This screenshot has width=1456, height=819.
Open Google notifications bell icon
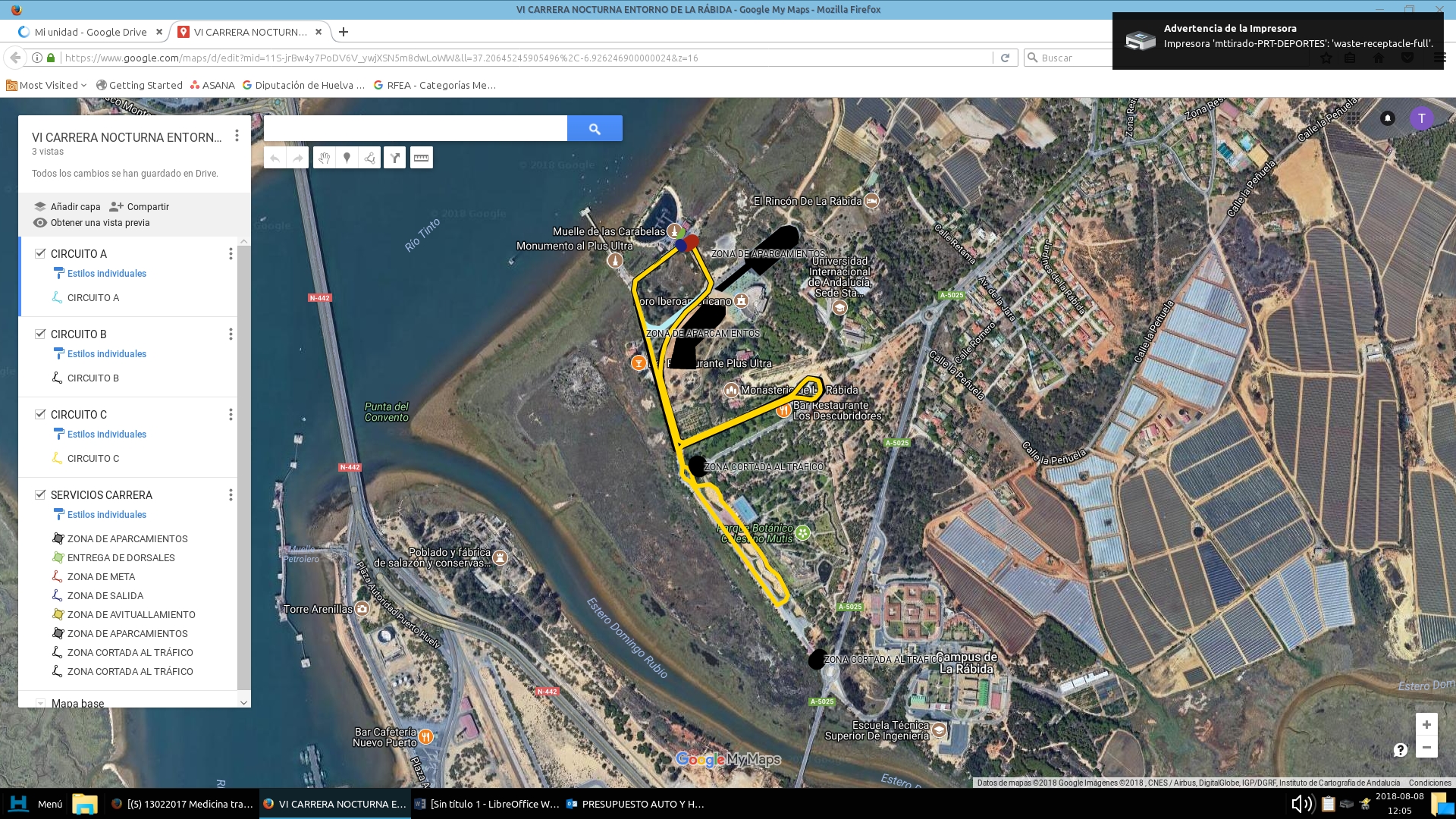[x=1388, y=118]
